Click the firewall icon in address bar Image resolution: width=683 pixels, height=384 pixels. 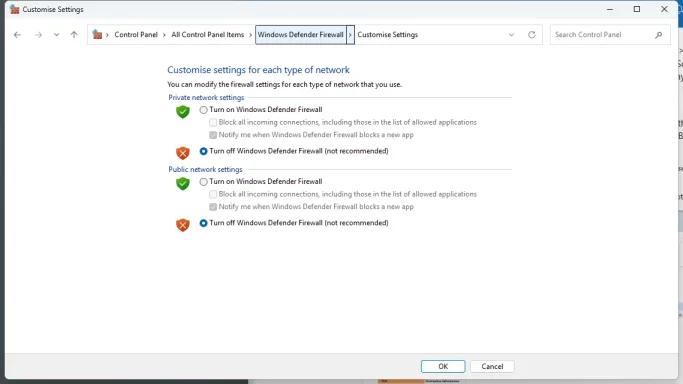(x=97, y=34)
